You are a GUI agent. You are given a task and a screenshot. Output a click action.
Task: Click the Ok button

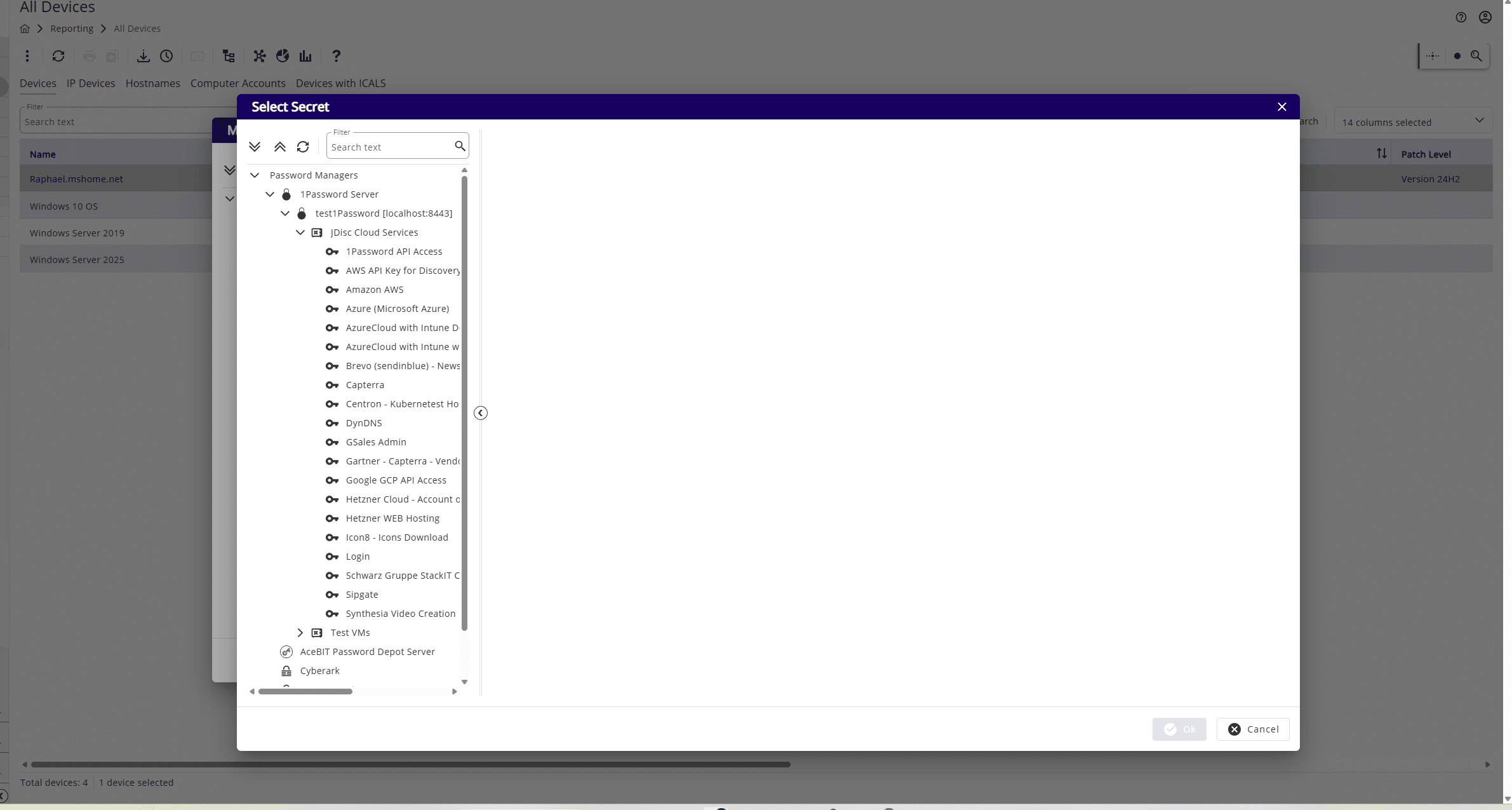tap(1179, 729)
